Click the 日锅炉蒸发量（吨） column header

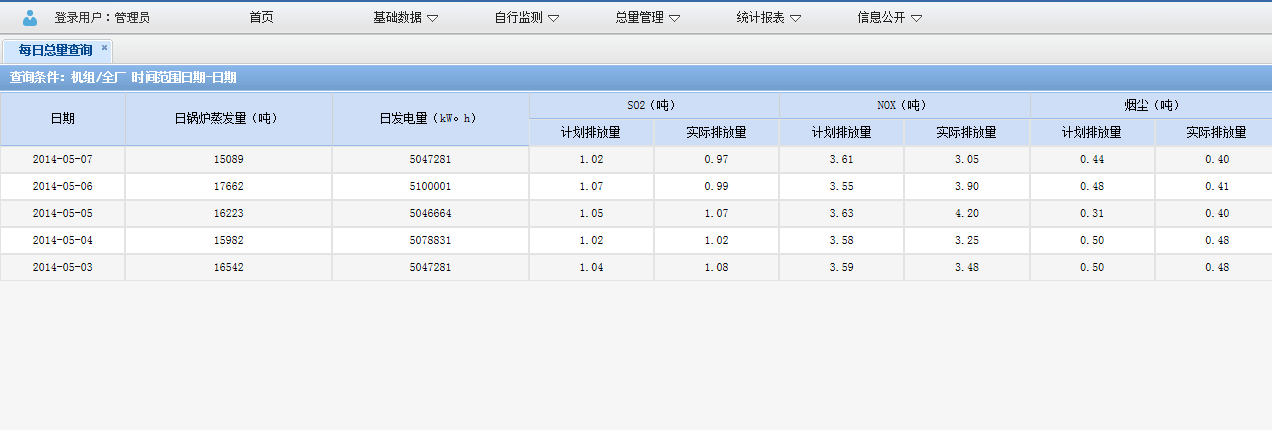[x=228, y=119]
